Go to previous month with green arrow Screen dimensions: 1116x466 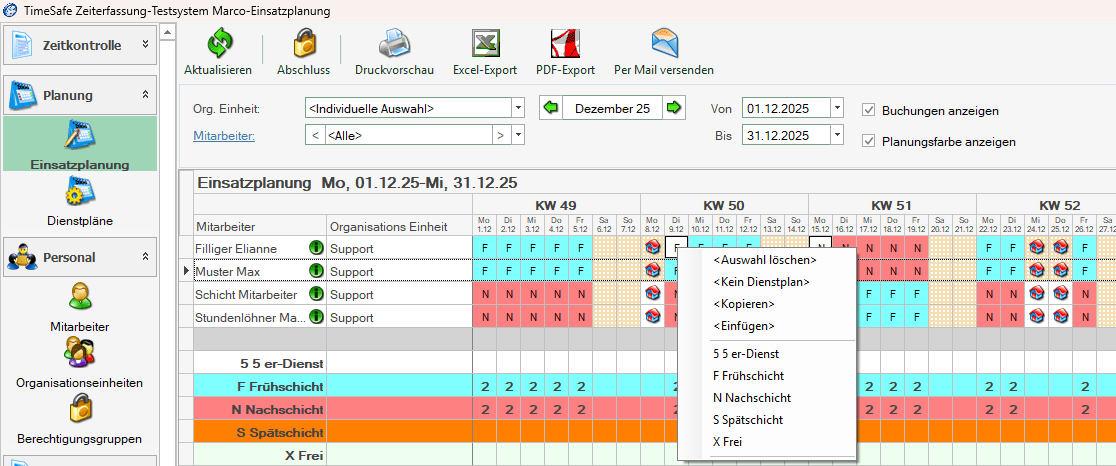coord(550,108)
